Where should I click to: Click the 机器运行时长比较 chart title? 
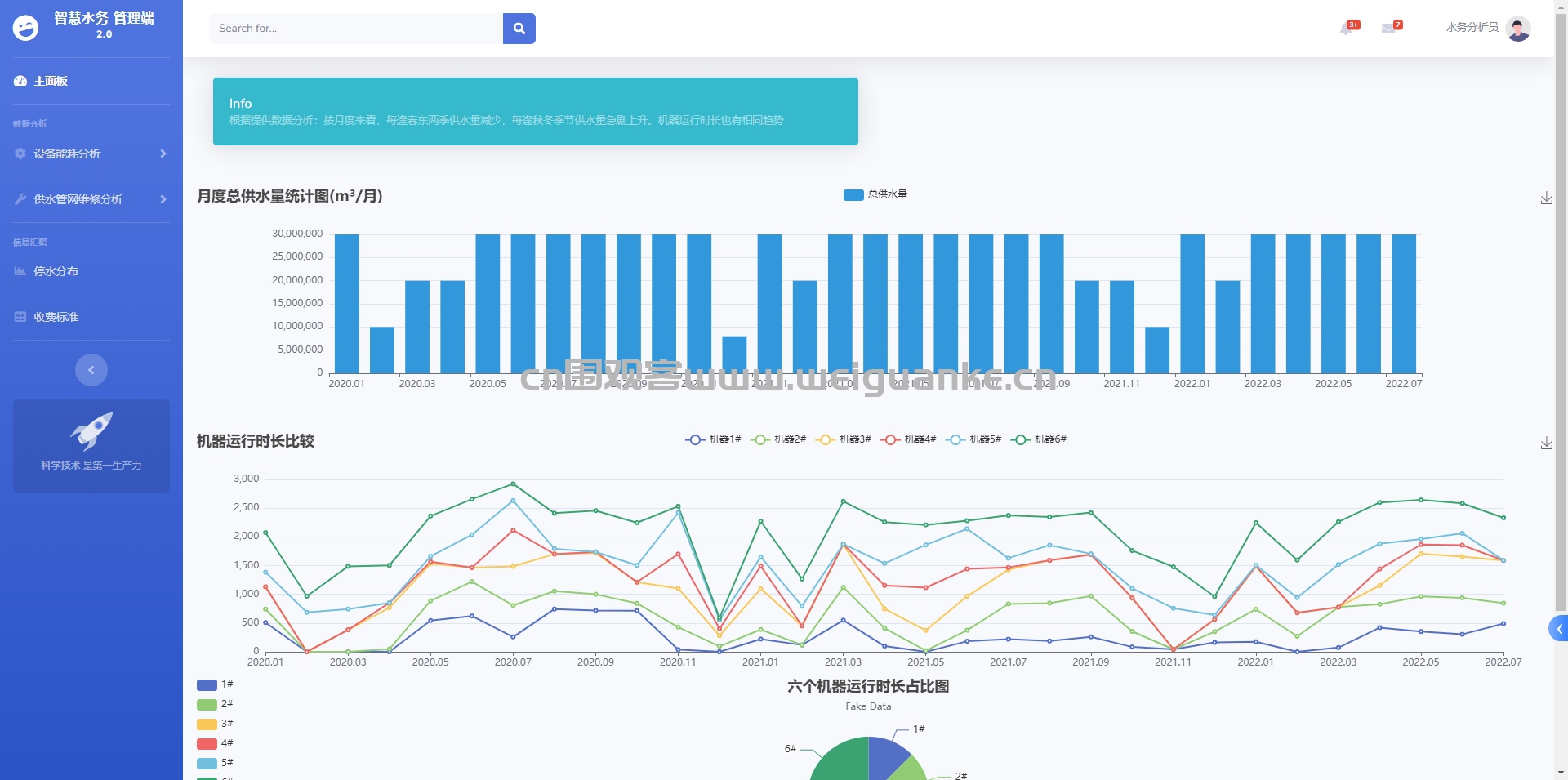tap(256, 441)
